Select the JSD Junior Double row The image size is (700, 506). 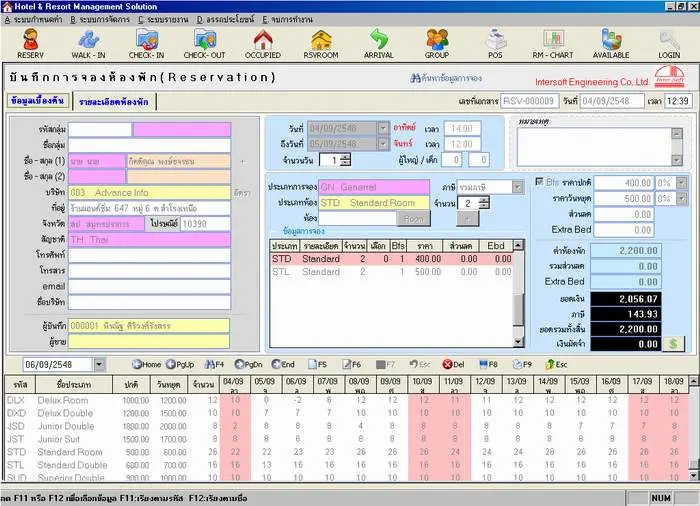click(346, 426)
